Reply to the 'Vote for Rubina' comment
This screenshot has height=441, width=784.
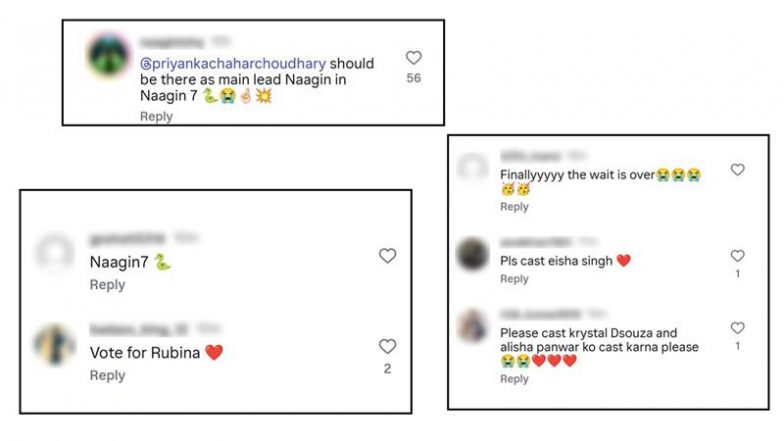pos(107,375)
